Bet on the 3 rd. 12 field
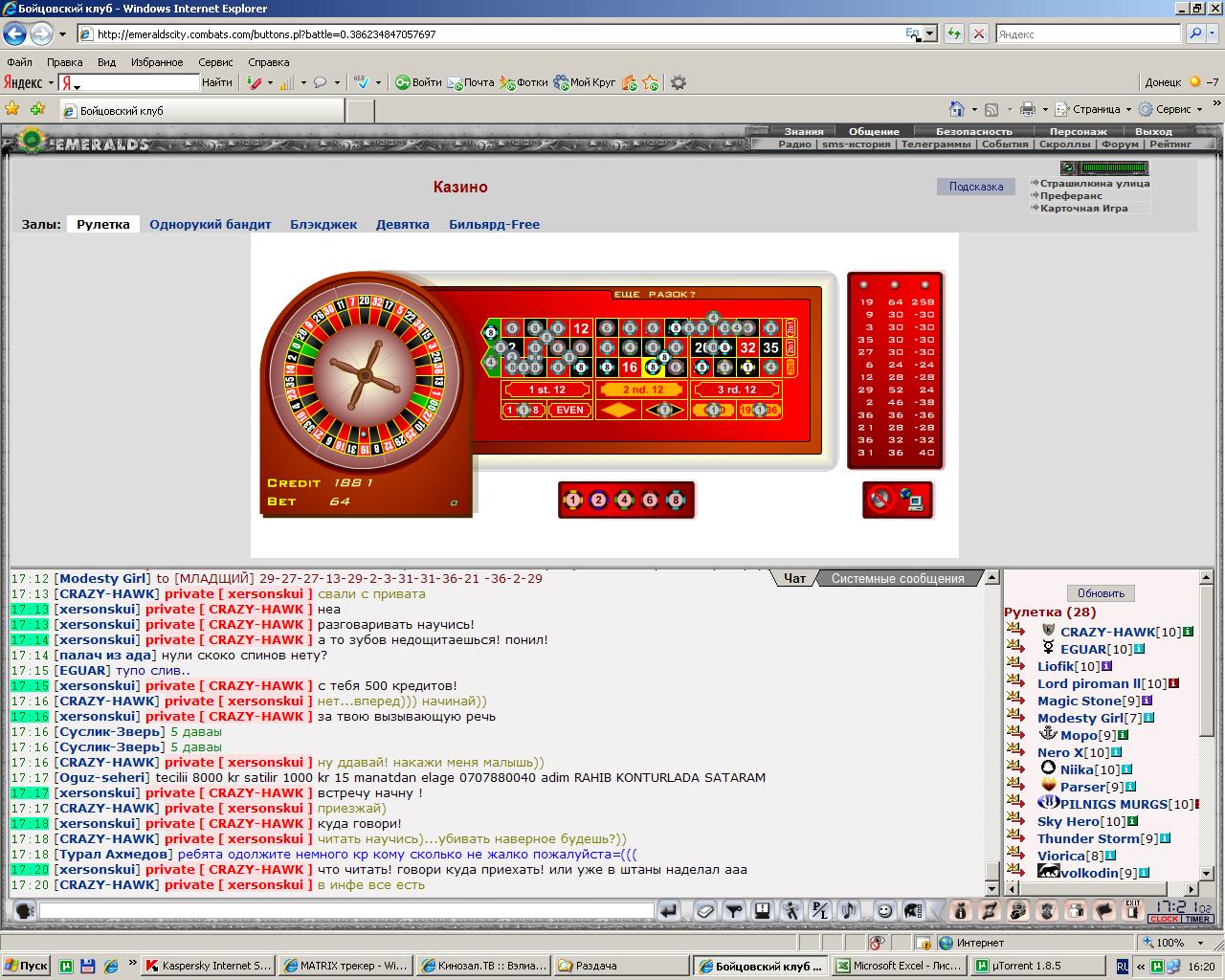This screenshot has height=980, width=1225. point(737,390)
